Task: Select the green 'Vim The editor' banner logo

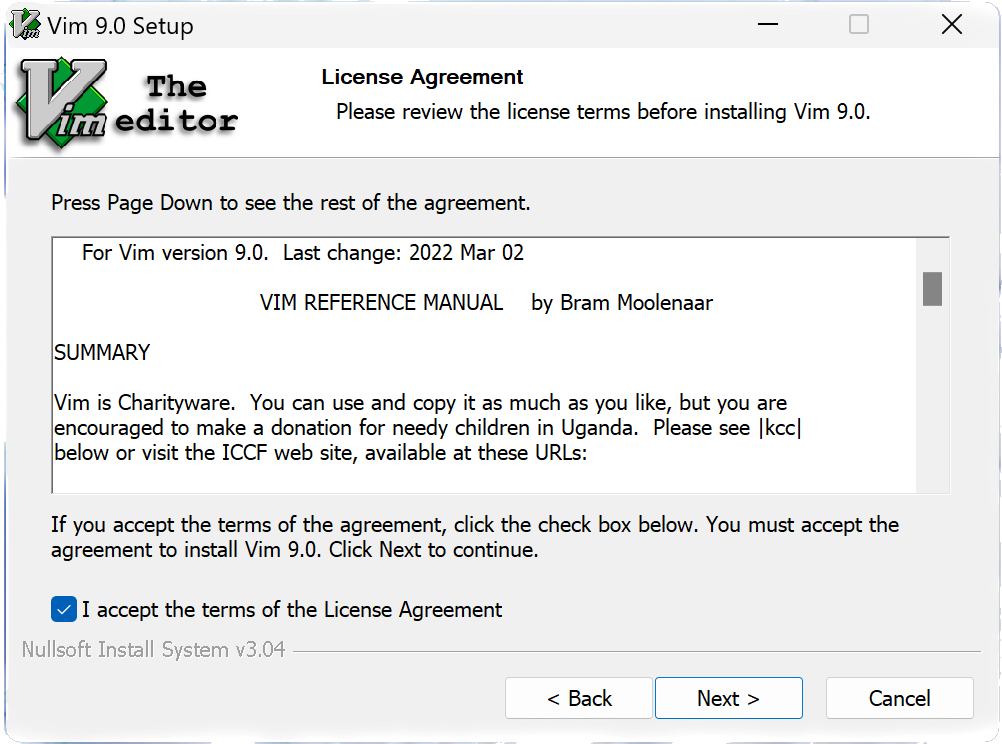Action: (x=123, y=100)
